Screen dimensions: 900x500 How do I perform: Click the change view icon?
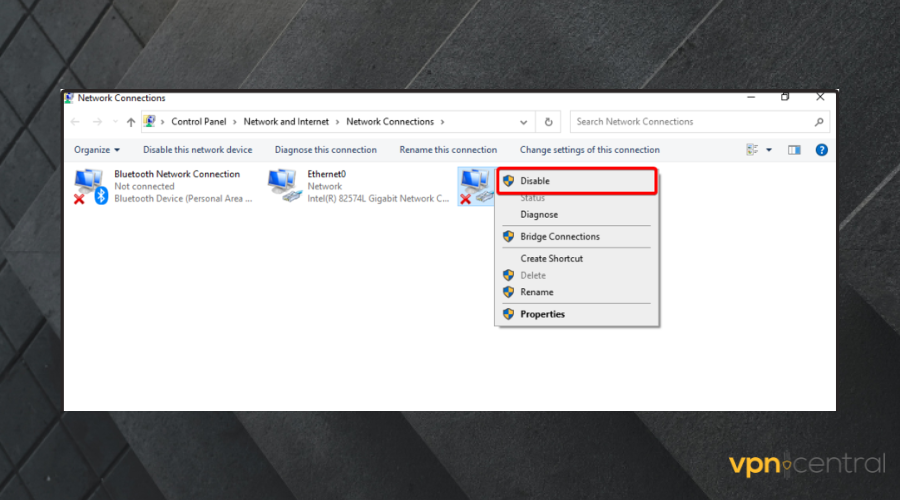(x=752, y=150)
